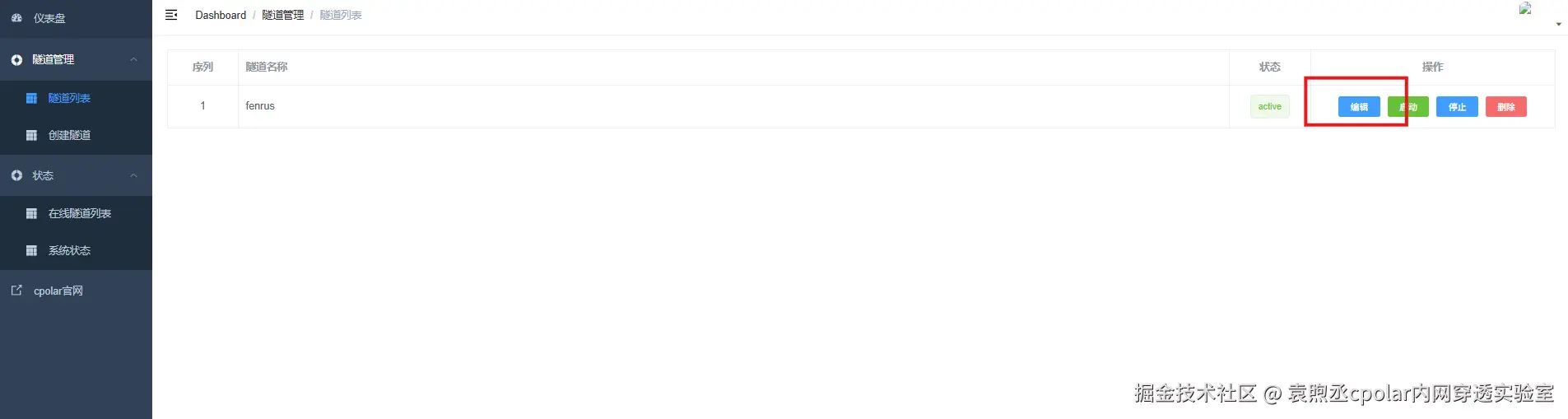
Task: Collapse the 隧道管理 menu chevron
Action: tap(134, 59)
